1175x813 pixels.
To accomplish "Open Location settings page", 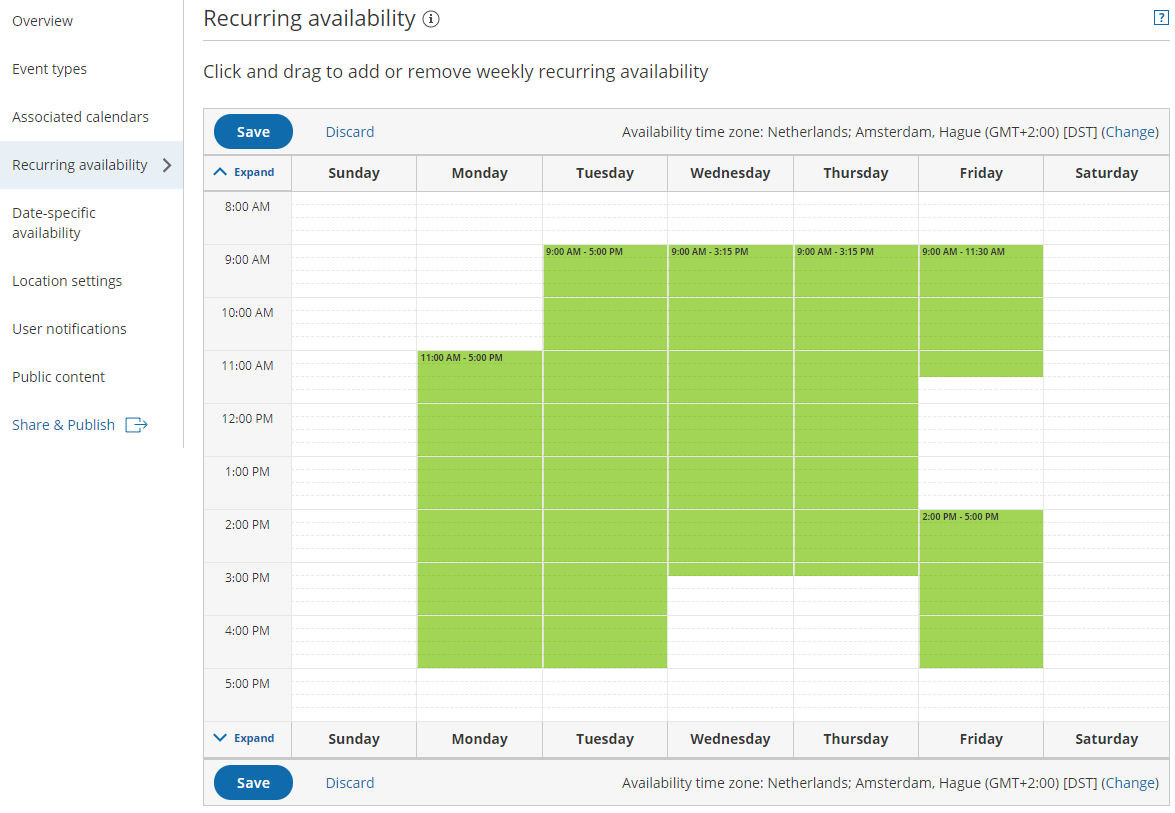I will point(67,281).
